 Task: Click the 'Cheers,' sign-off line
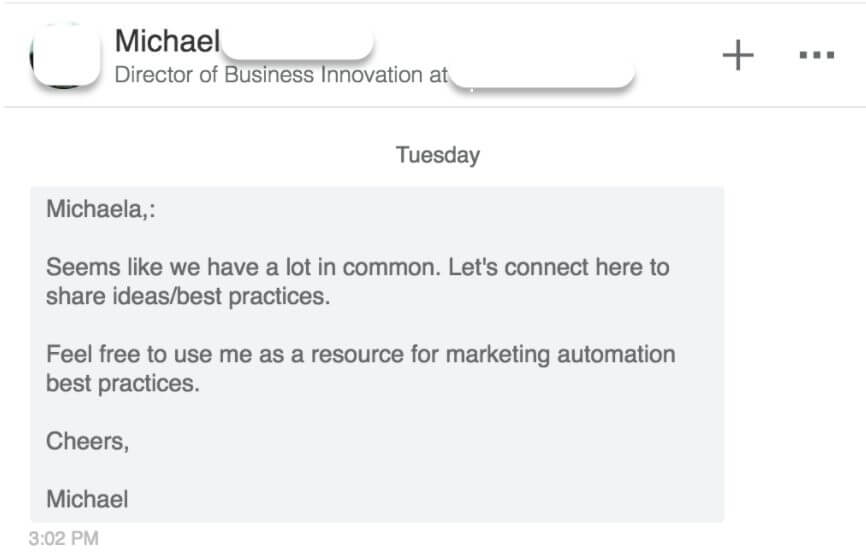tap(87, 441)
